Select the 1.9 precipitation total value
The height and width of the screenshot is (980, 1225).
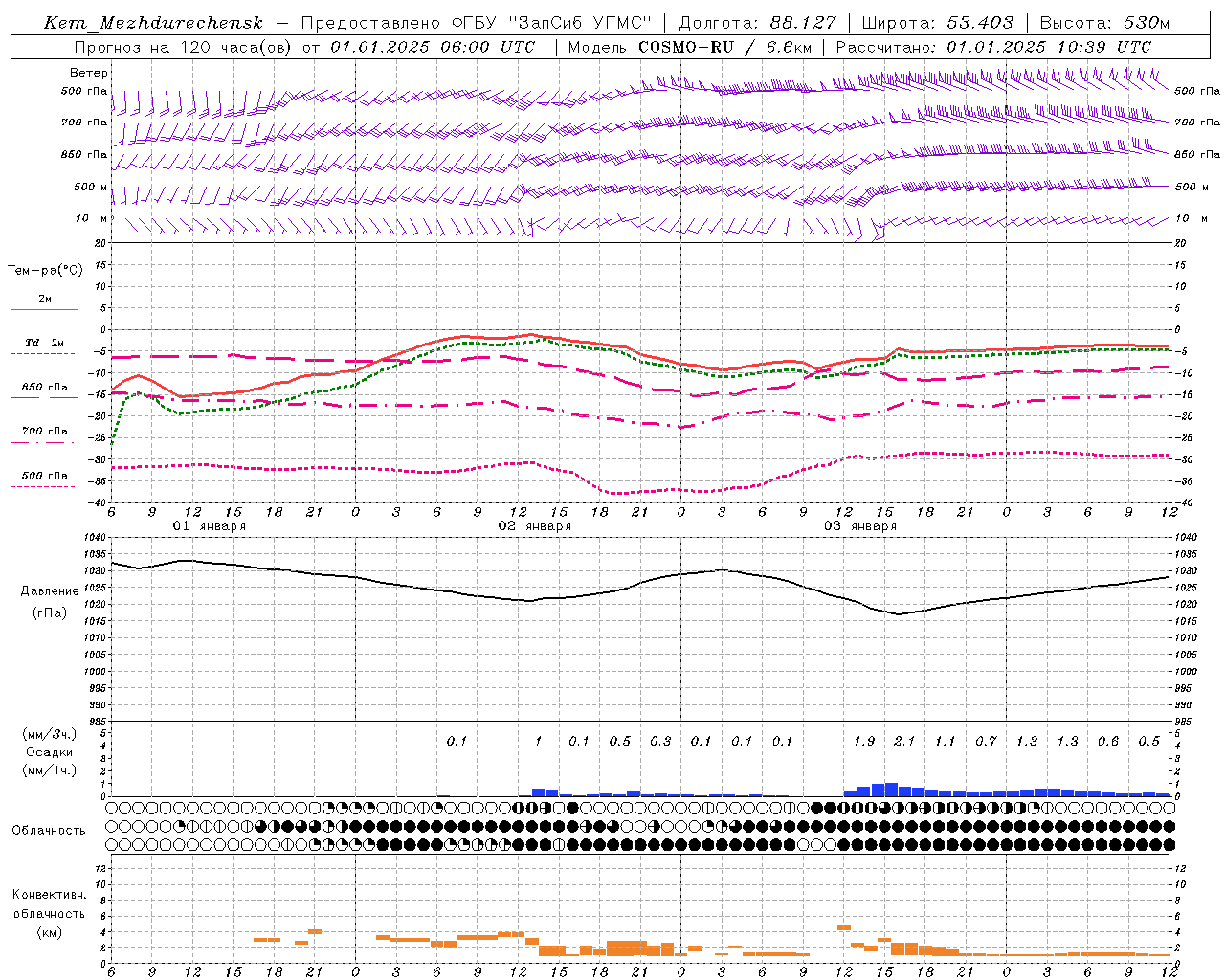tap(864, 741)
